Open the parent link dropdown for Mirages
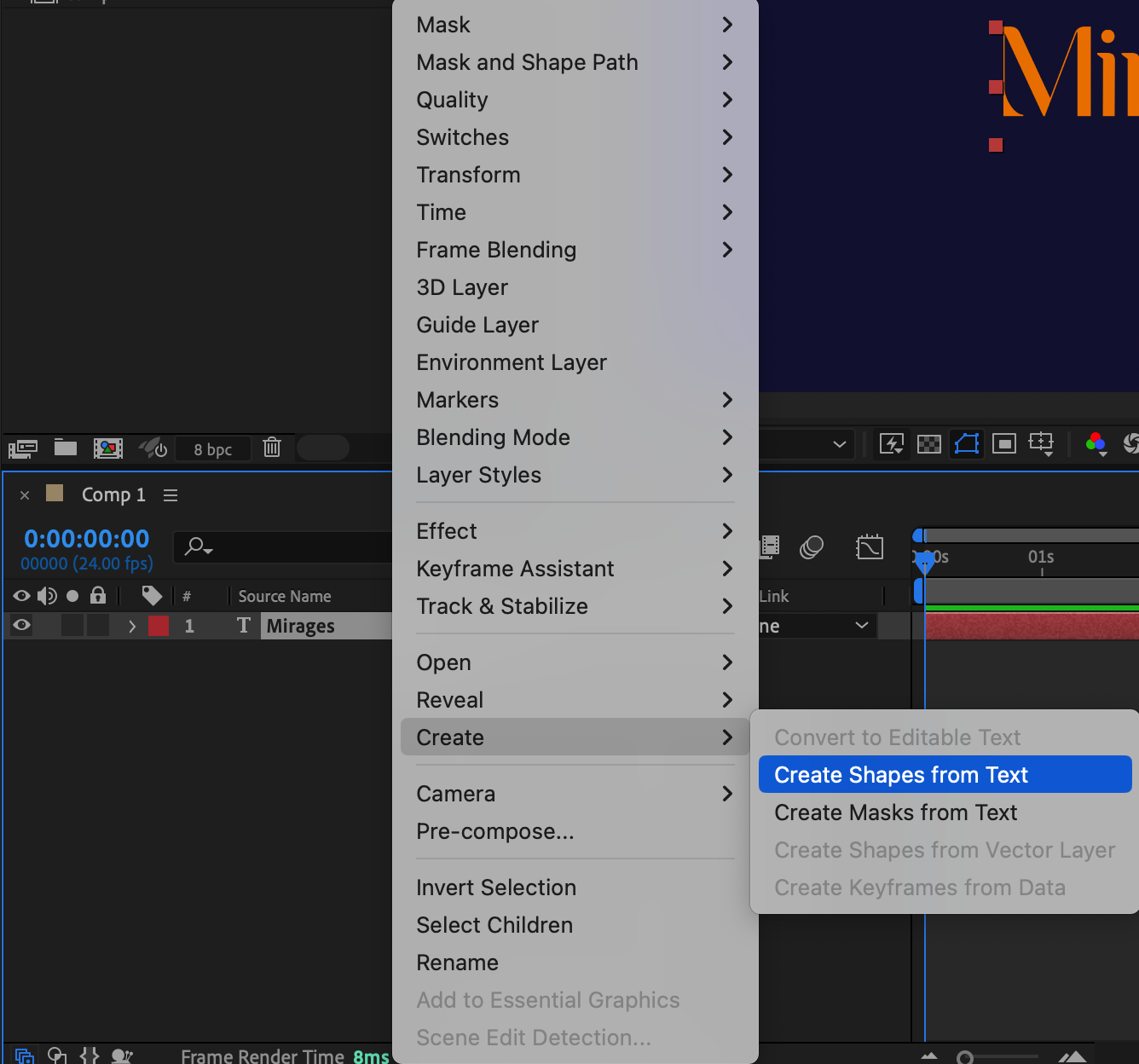 coord(861,626)
